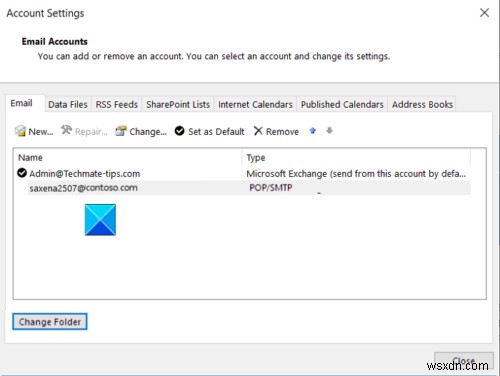Open the Internet Calendars tab
The height and width of the screenshot is (376, 500).
(255, 104)
